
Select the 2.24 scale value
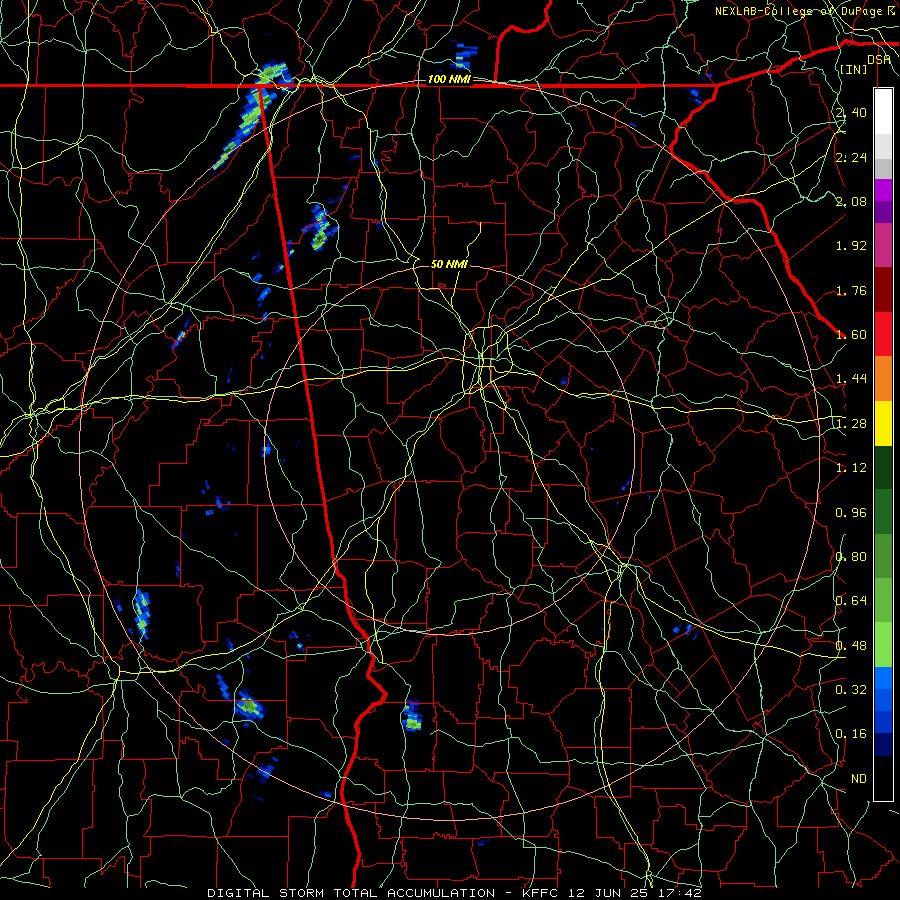point(851,157)
